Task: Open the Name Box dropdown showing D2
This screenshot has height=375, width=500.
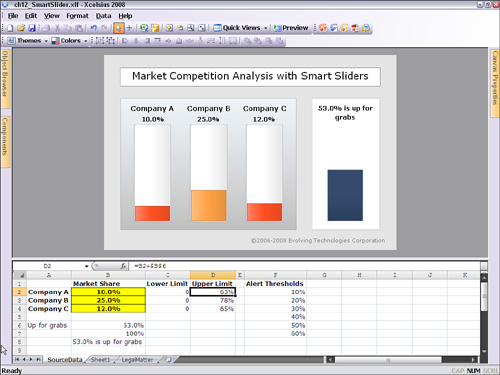Action: (87, 266)
